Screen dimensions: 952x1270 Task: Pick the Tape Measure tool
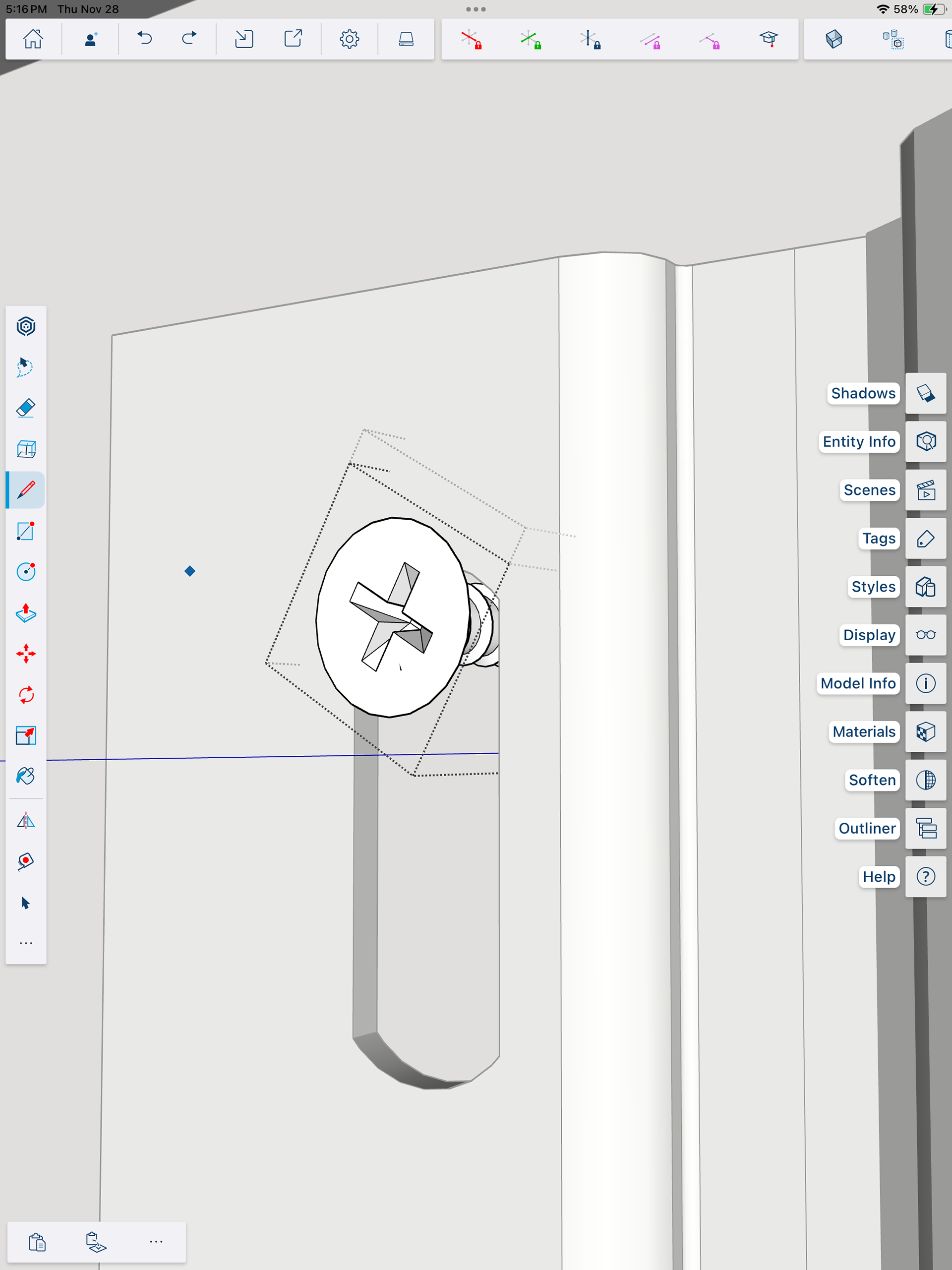[x=26, y=861]
